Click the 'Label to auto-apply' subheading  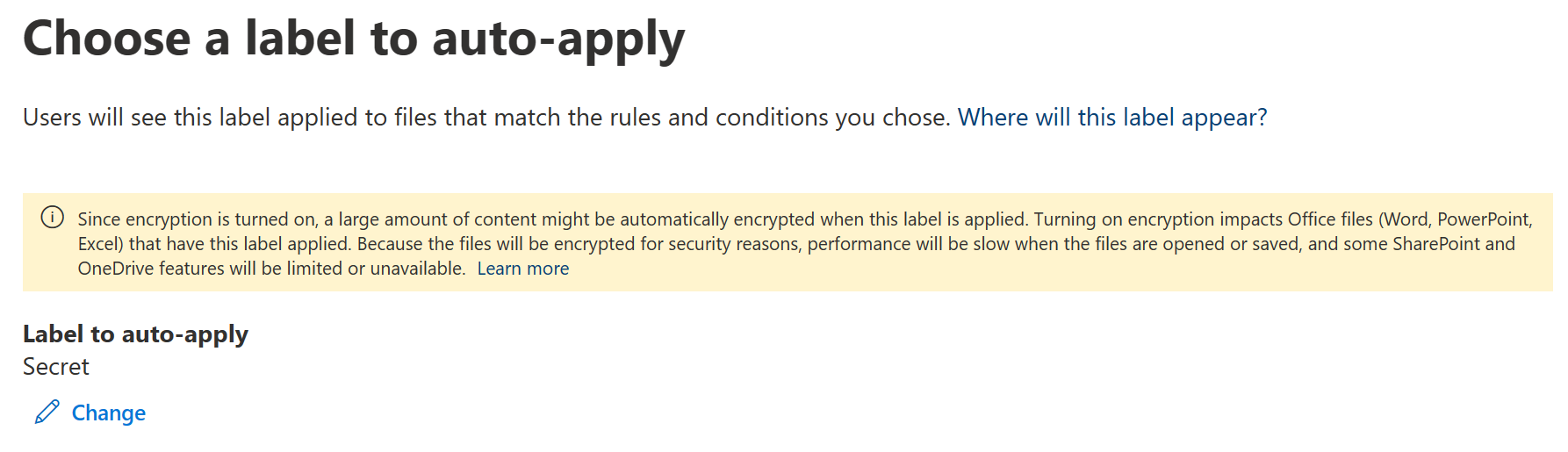click(135, 334)
